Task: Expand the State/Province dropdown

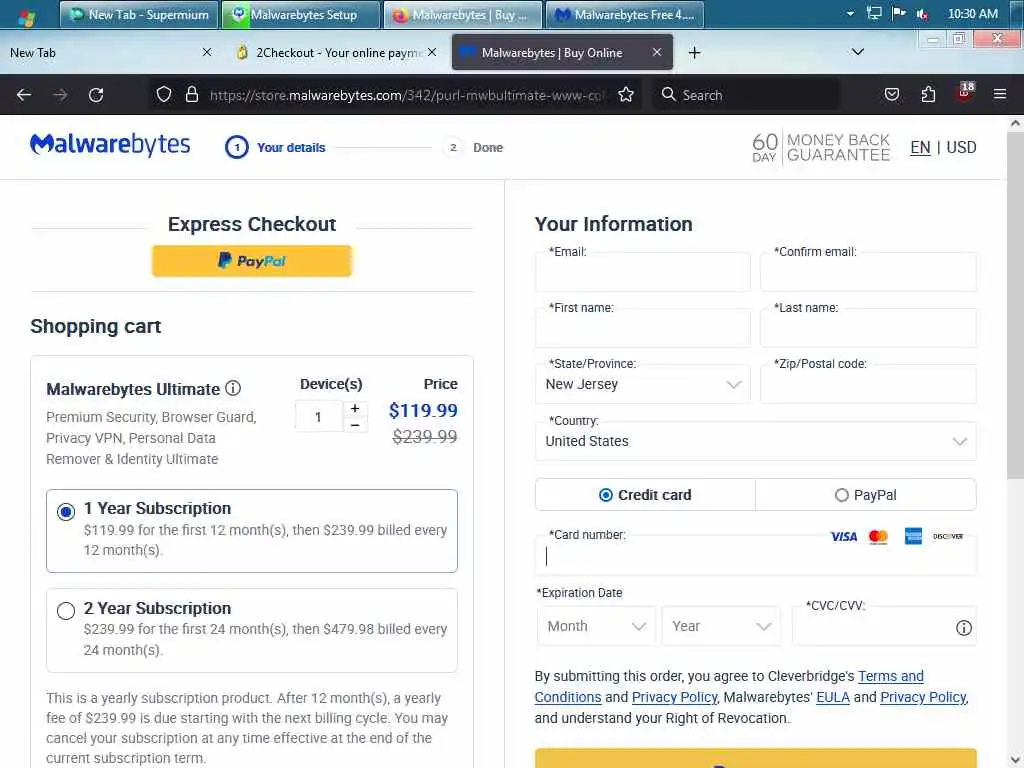Action: pos(643,384)
